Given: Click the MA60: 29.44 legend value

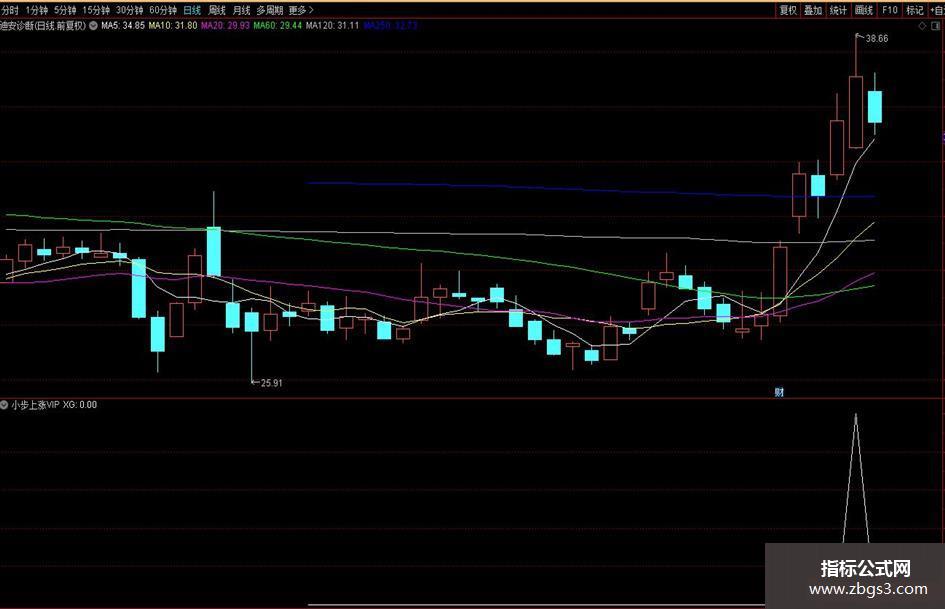Looking at the screenshot, I should [x=277, y=26].
